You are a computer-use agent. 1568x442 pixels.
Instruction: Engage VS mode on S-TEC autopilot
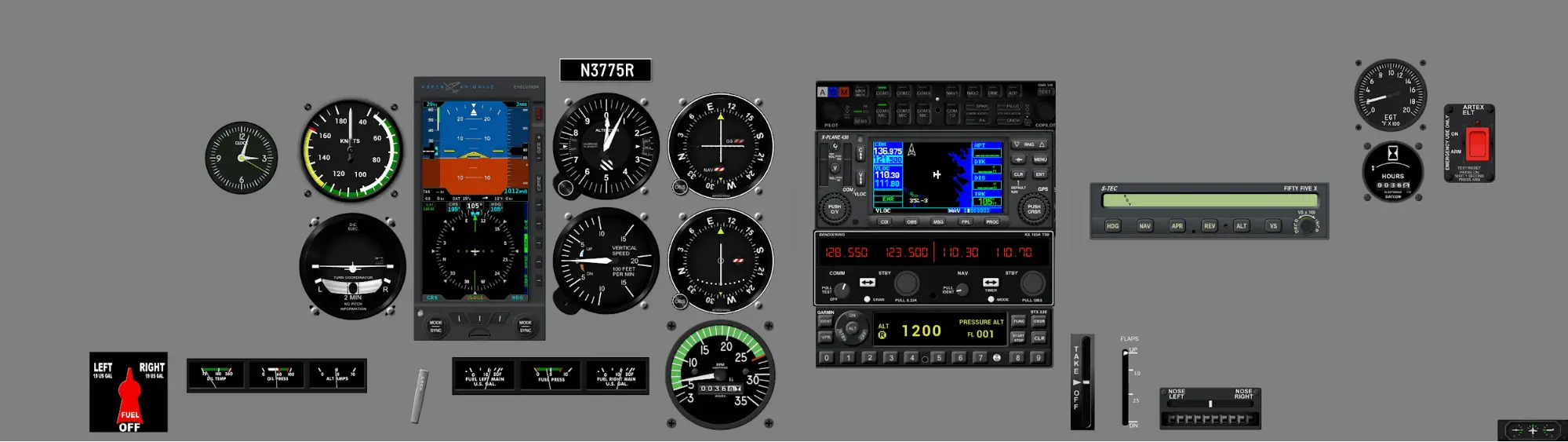[1273, 226]
